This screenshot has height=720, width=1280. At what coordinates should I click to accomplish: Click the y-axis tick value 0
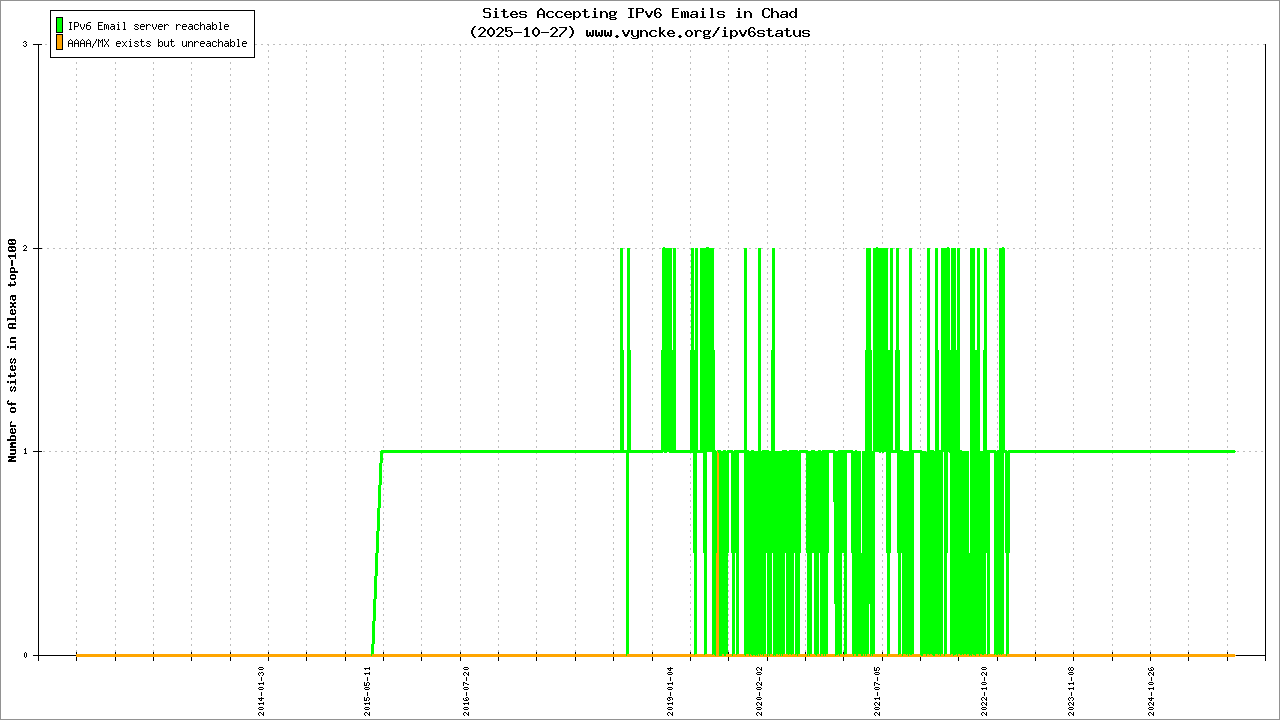pyautogui.click(x=37, y=656)
